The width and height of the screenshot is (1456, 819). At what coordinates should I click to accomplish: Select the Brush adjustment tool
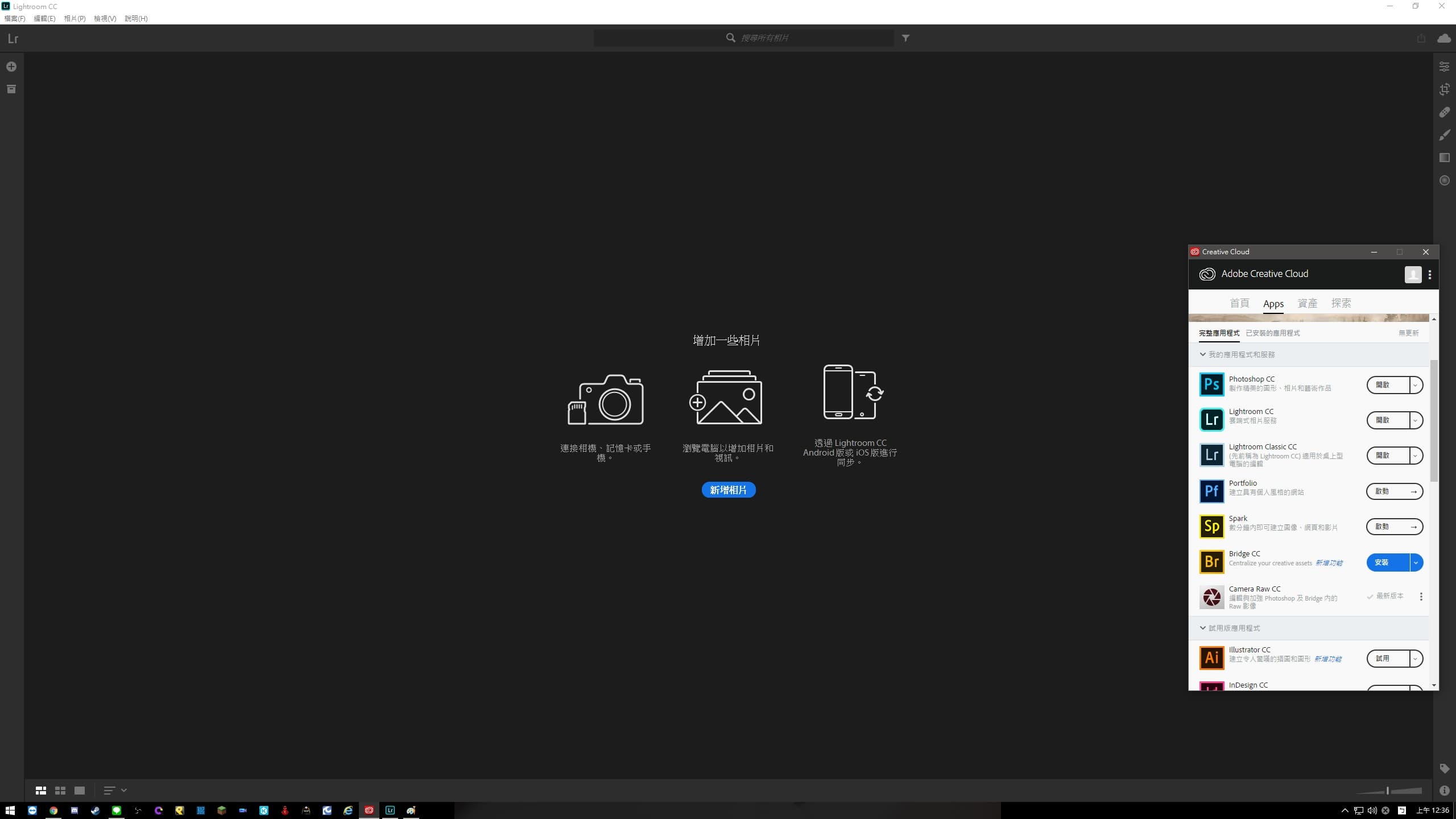[x=1444, y=135]
